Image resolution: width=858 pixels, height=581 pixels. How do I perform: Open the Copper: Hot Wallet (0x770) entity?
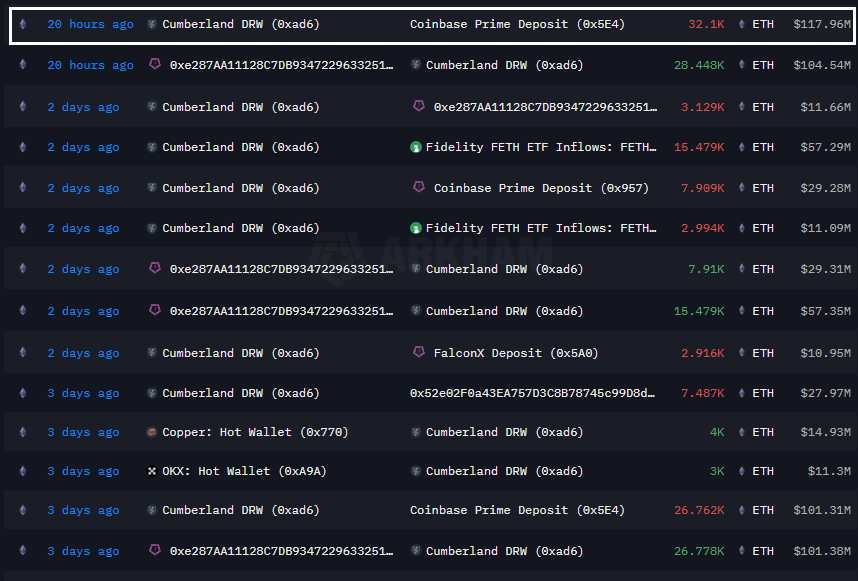pyautogui.click(x=255, y=432)
